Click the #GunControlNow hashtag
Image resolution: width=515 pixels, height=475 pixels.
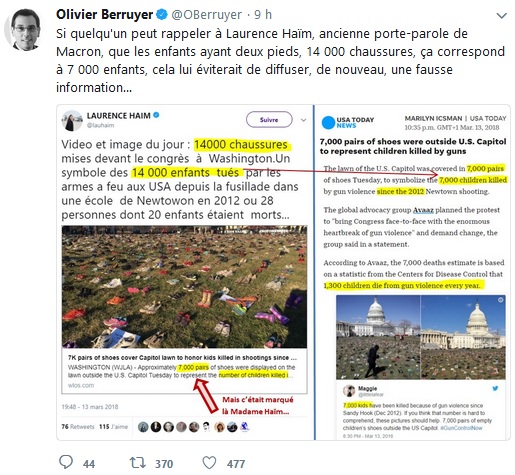[x=461, y=428]
